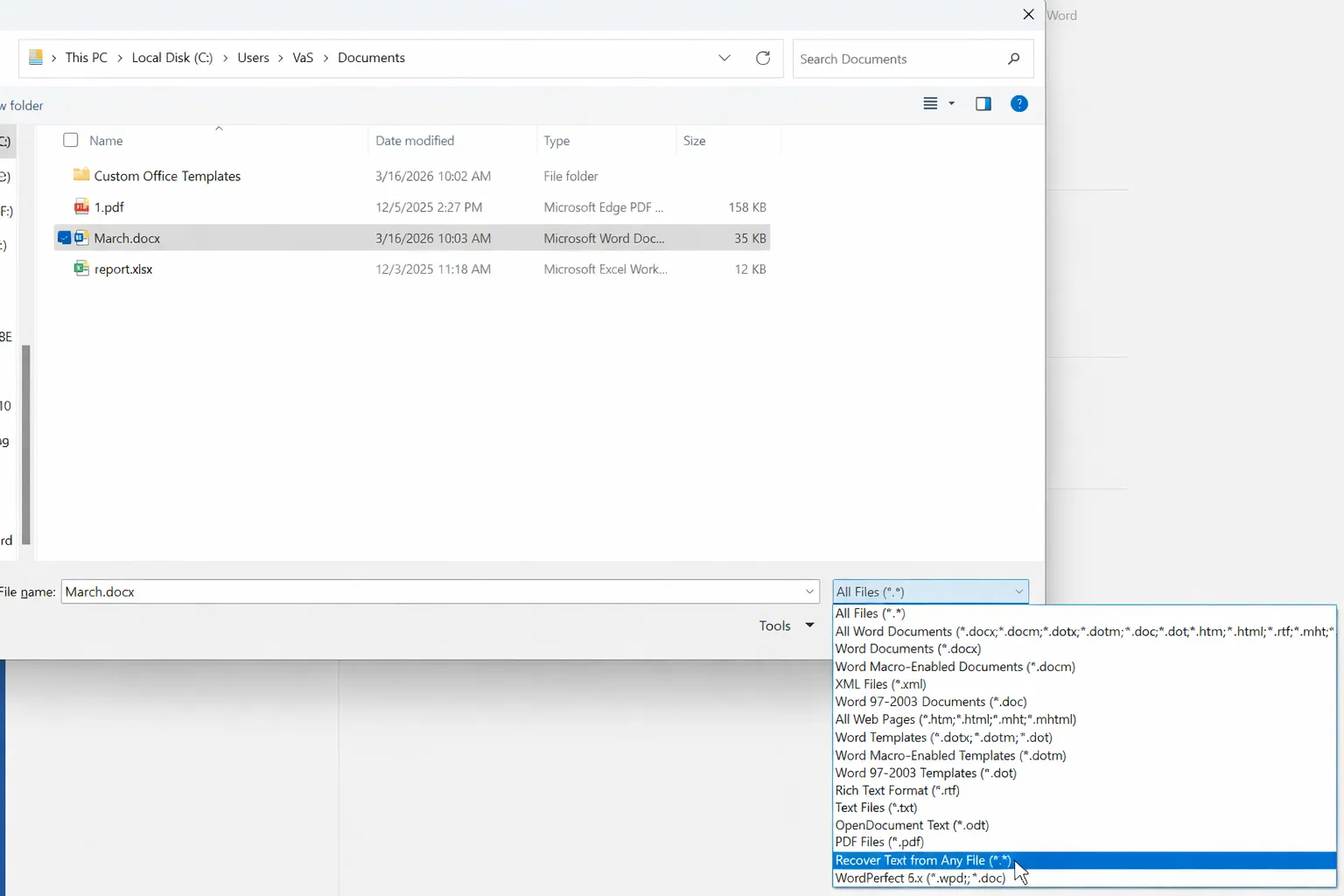Select WordPerfect 5.x filter option

1085,878
